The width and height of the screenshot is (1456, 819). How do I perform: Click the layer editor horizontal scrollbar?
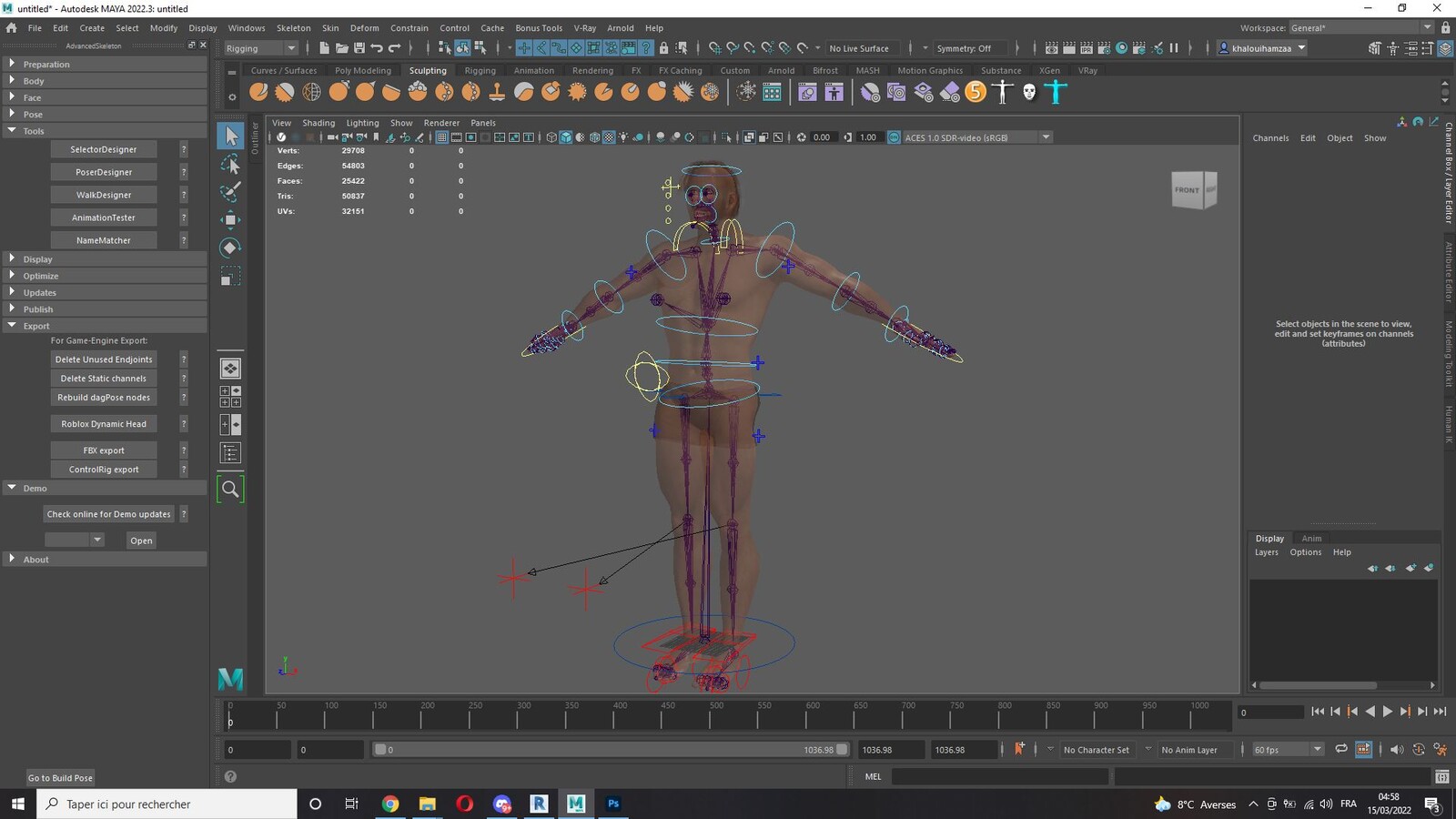click(x=1318, y=685)
